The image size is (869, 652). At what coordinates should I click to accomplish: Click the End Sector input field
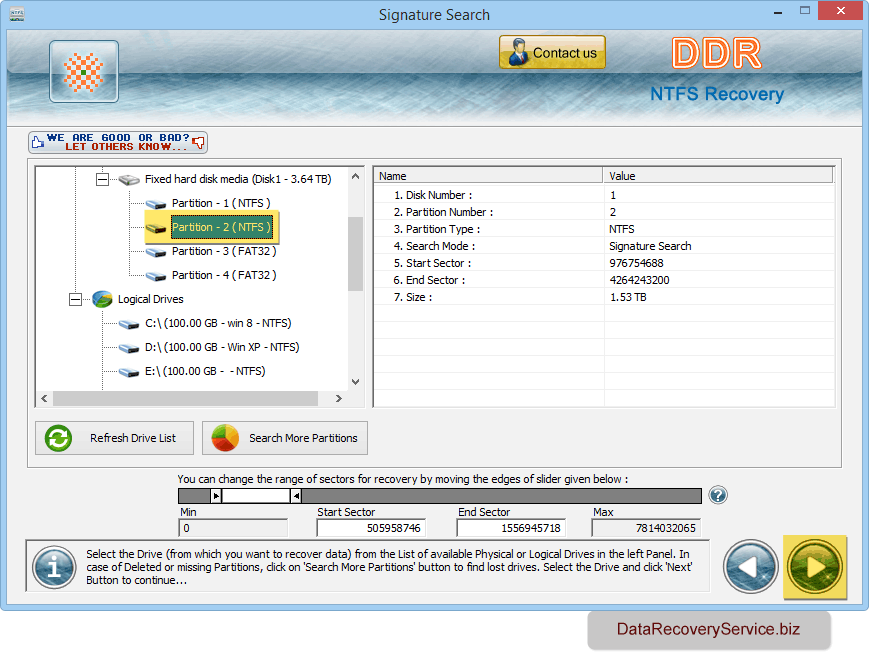(511, 528)
